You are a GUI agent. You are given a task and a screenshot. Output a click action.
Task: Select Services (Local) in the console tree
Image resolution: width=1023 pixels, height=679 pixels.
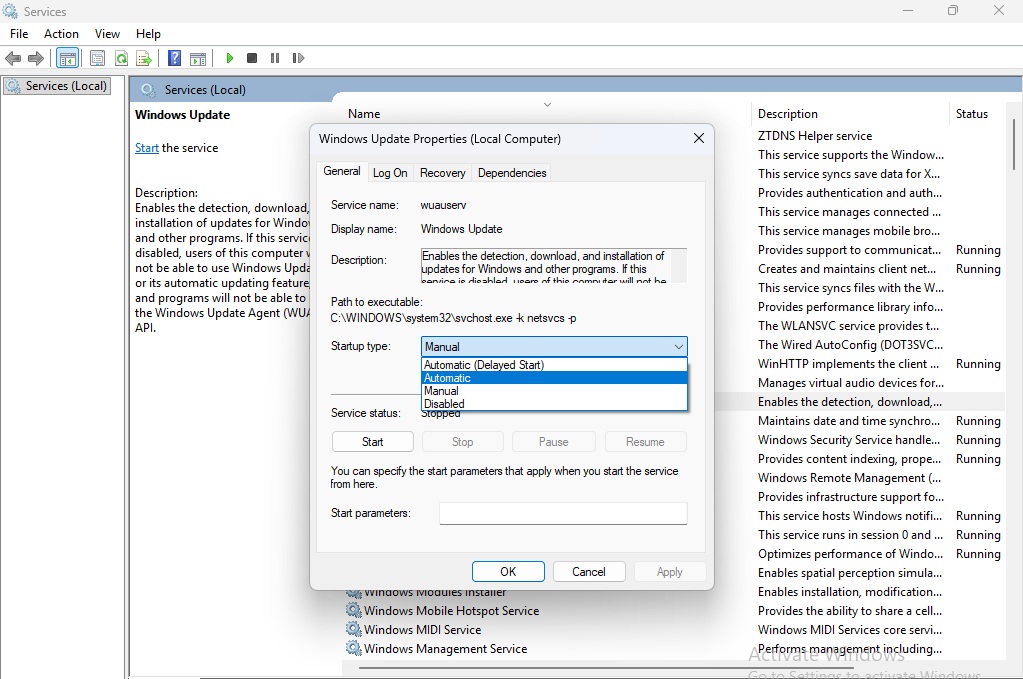point(57,86)
